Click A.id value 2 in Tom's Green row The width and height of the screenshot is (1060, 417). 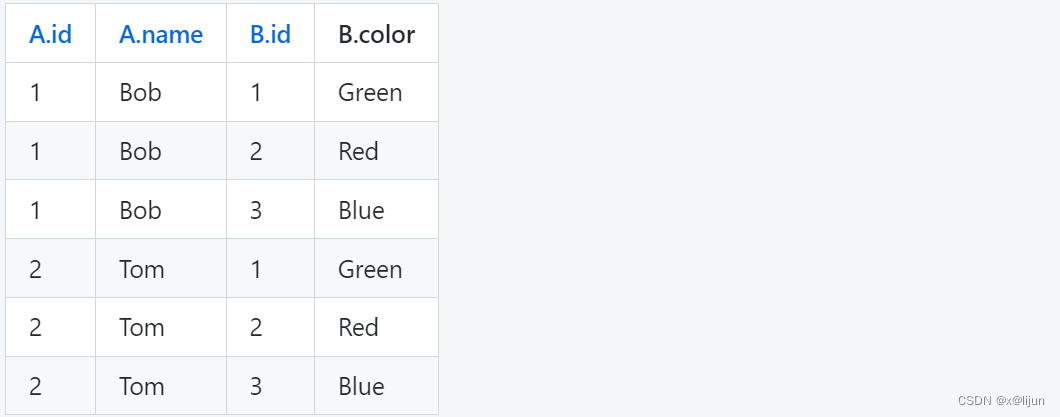(x=35, y=270)
